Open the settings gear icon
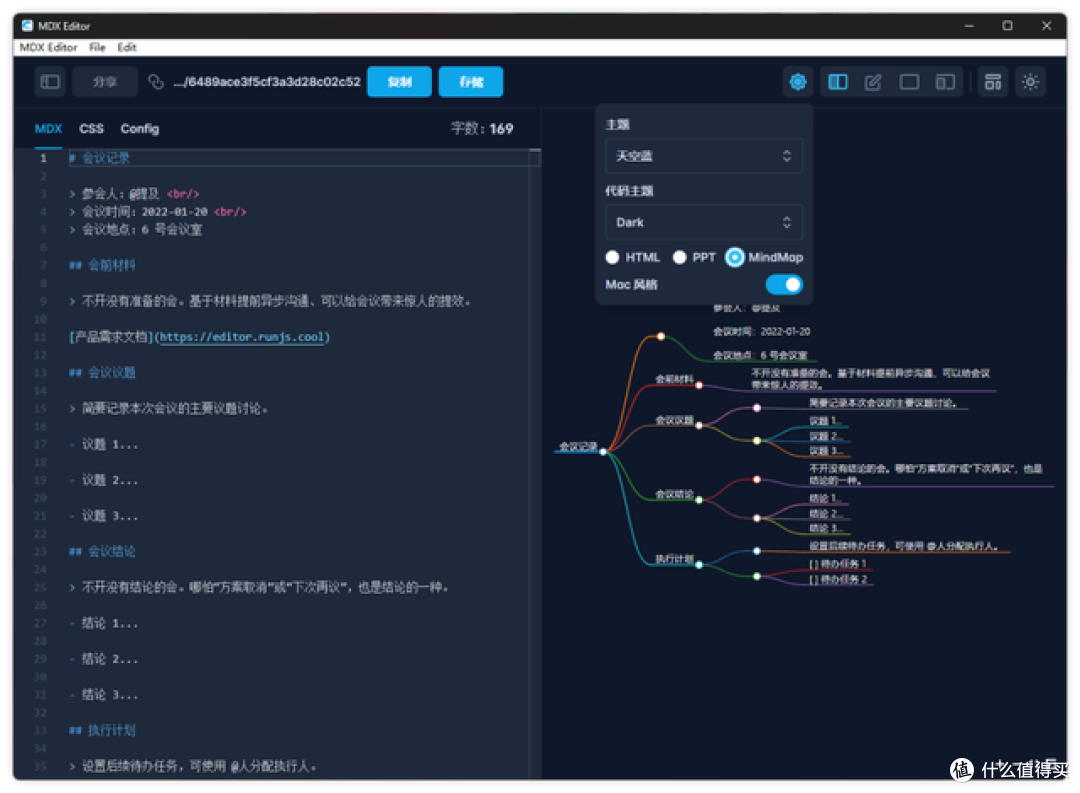The height and width of the screenshot is (793, 1080). point(798,82)
